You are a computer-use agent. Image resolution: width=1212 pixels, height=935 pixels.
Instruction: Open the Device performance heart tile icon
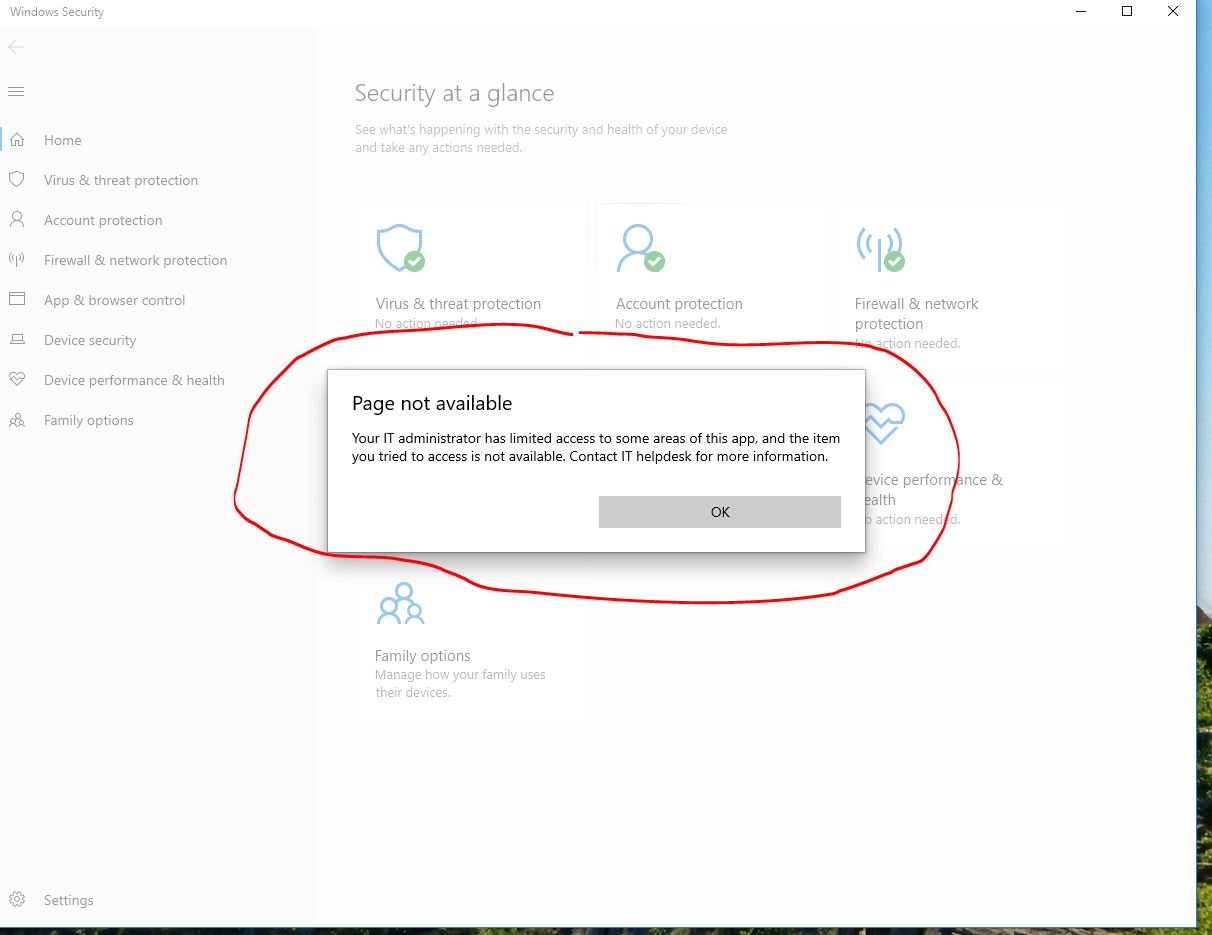pos(884,424)
